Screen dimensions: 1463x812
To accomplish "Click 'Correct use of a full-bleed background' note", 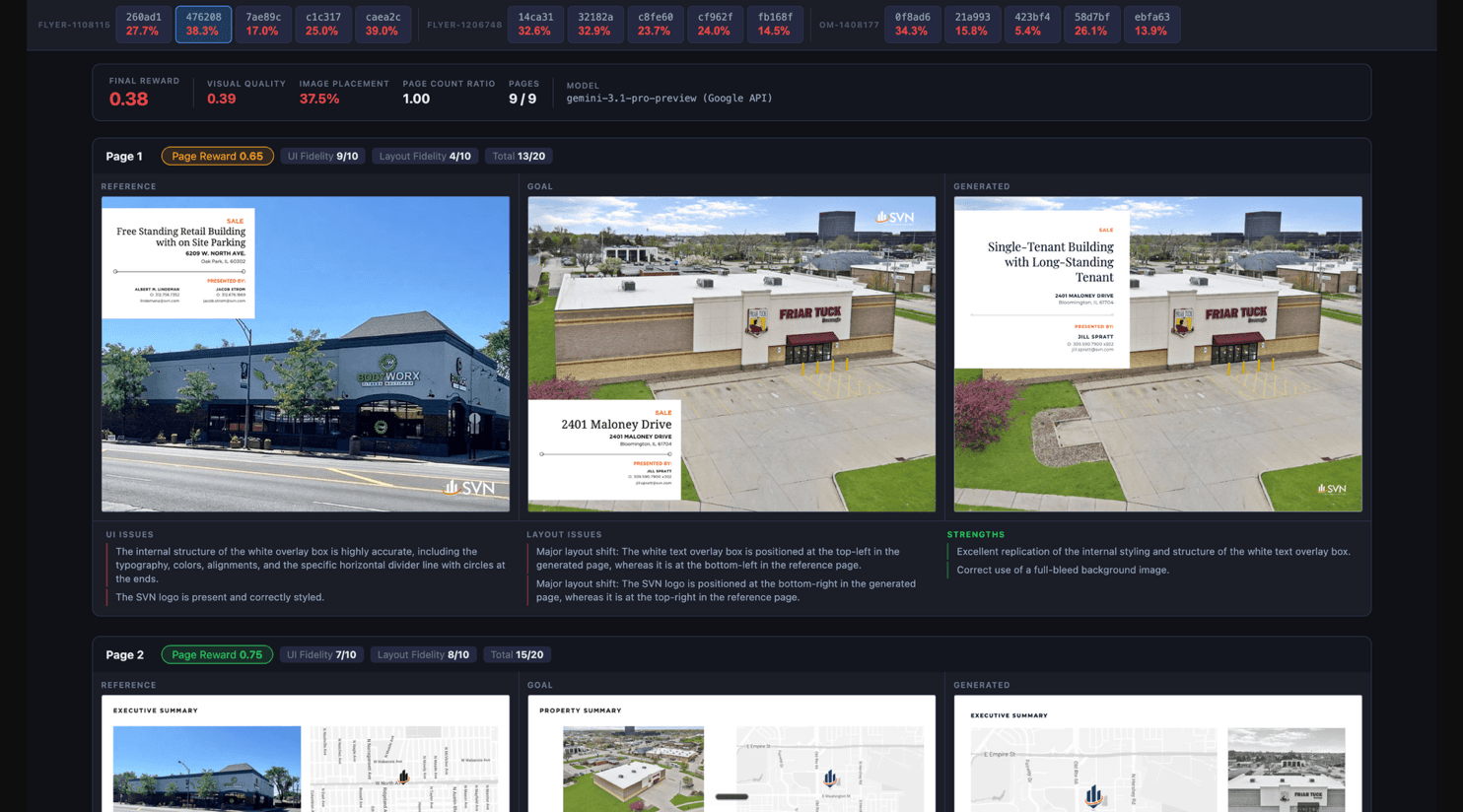I will coord(1063,570).
